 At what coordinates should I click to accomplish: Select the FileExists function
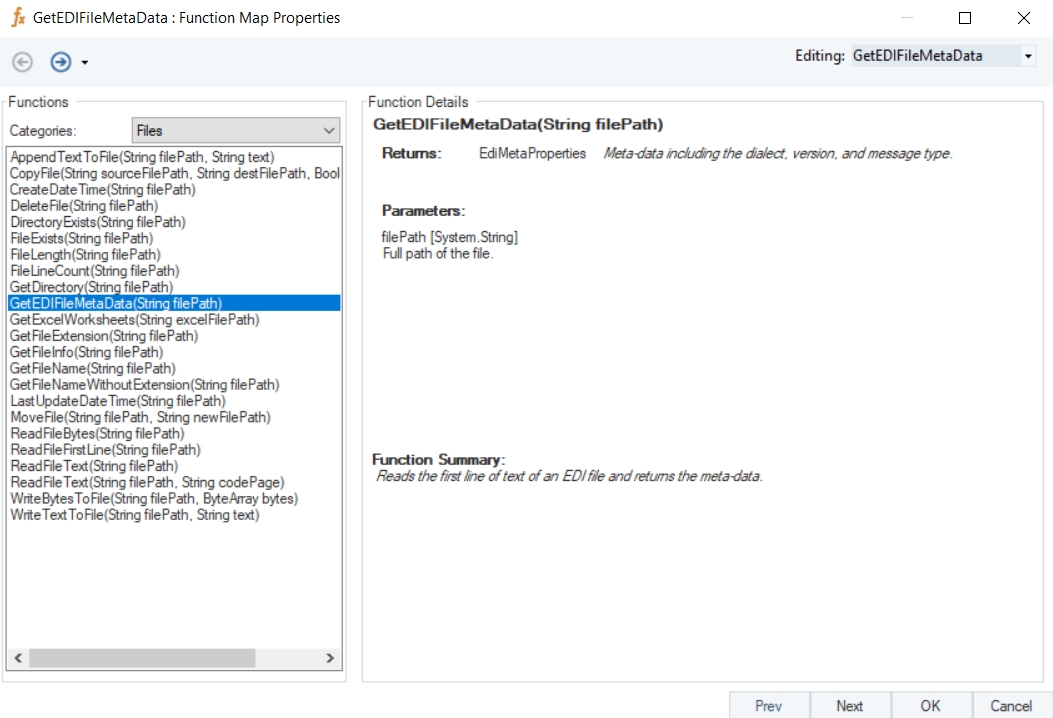pyautogui.click(x=81, y=238)
